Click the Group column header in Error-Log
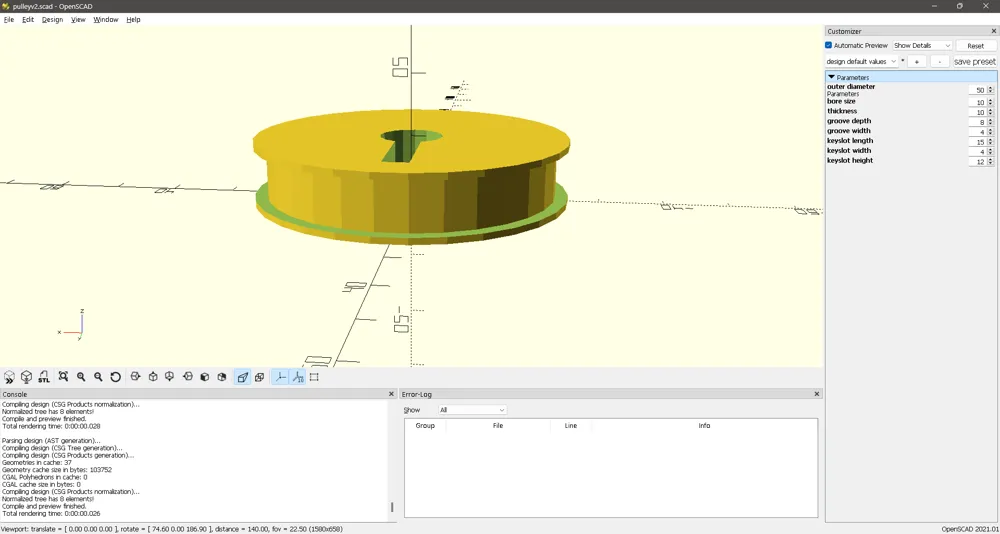 pos(425,426)
